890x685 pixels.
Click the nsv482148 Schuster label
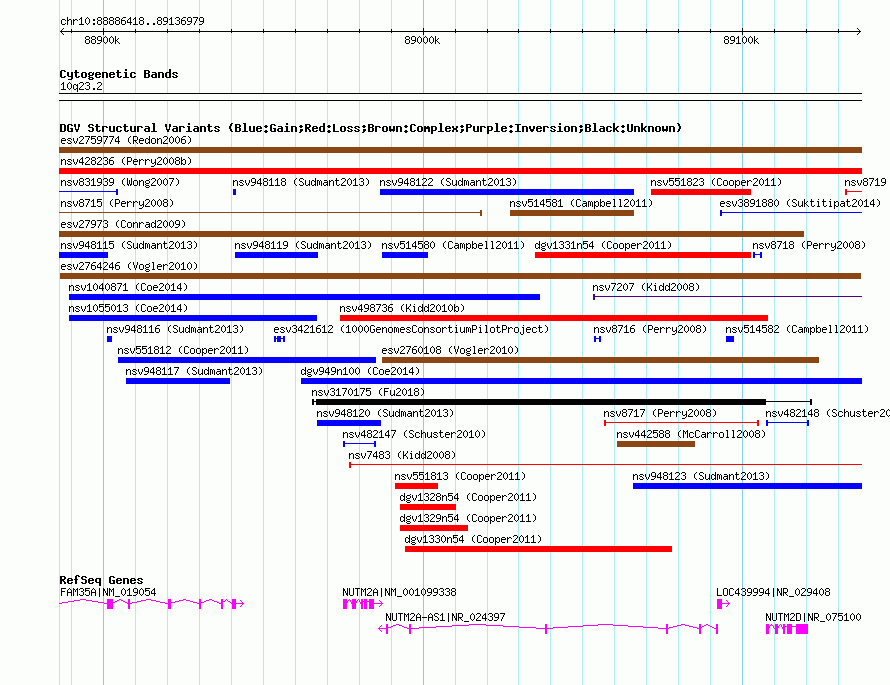point(827,413)
